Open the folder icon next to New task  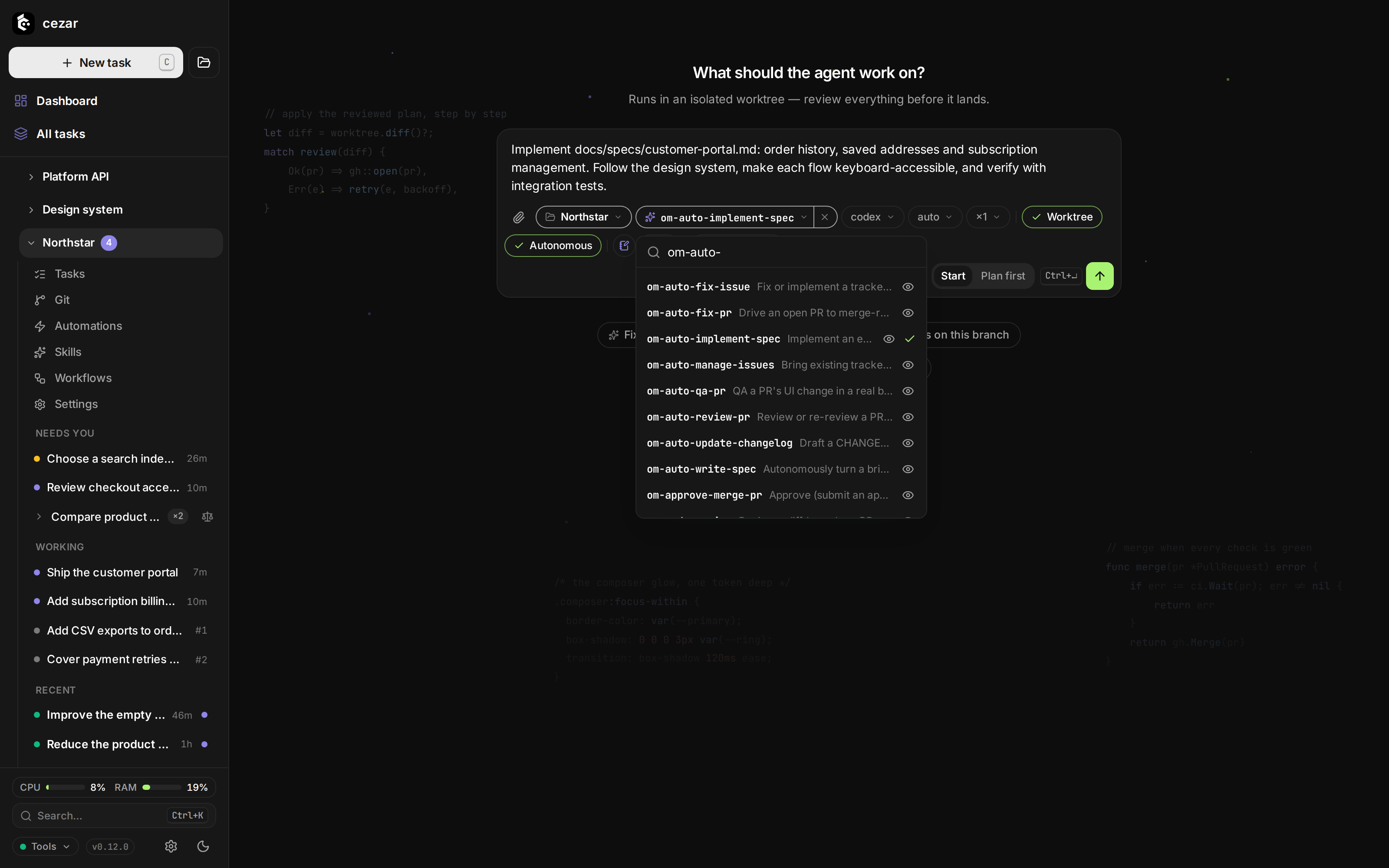pyautogui.click(x=204, y=62)
